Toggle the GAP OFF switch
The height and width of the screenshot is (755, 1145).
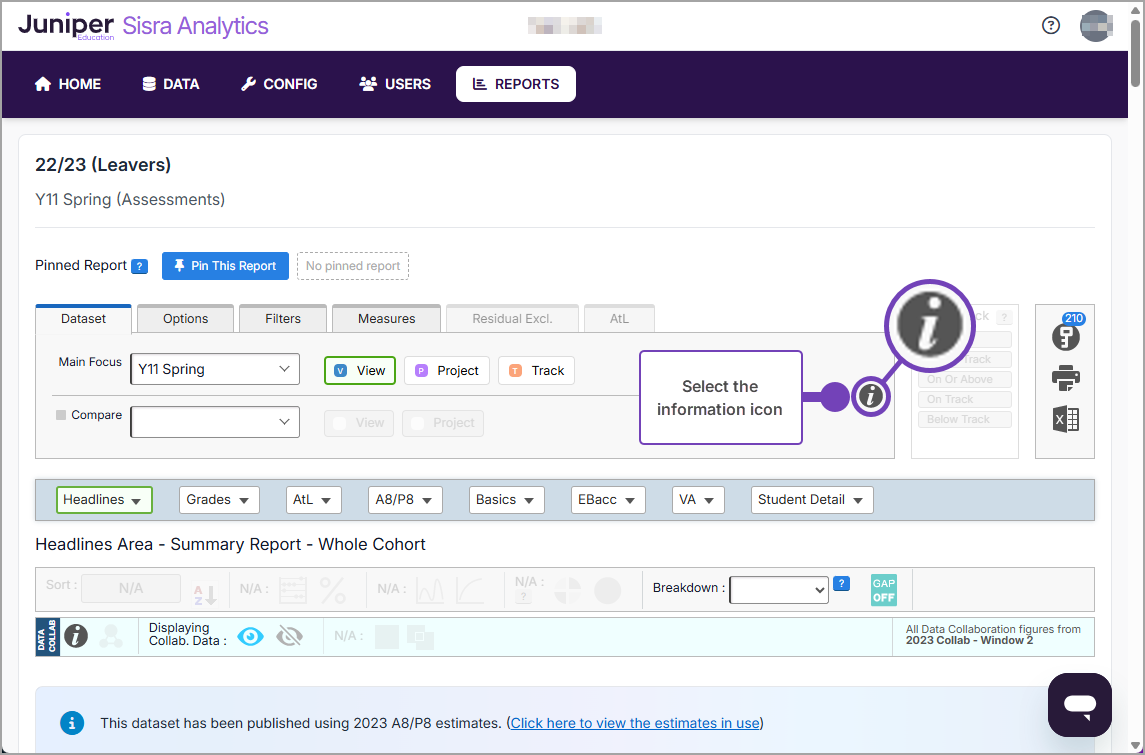[x=883, y=590]
